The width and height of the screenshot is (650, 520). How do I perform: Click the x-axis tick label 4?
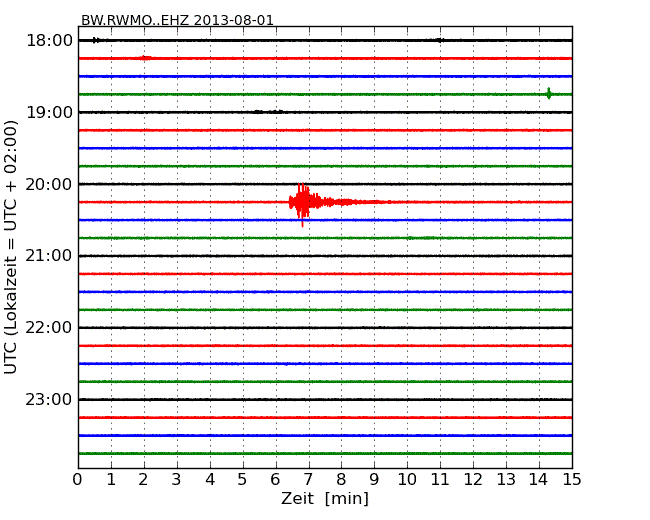coord(210,480)
